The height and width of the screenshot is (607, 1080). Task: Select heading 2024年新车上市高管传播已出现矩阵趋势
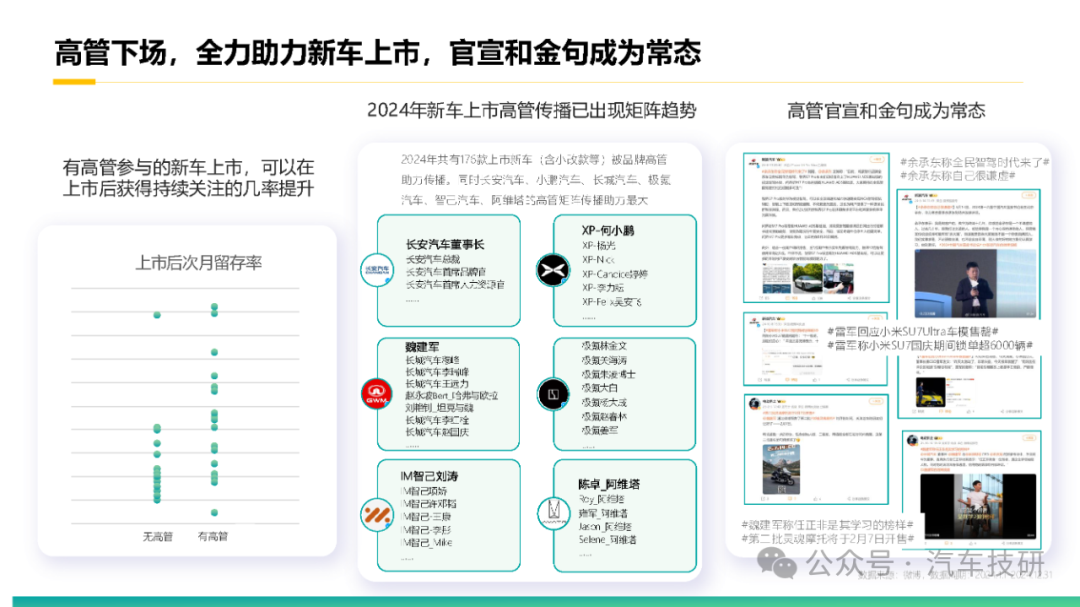coord(531,110)
